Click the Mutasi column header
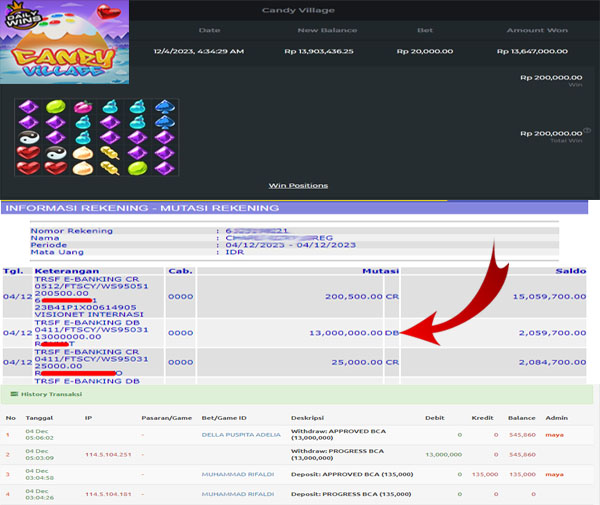Image resolution: width=600 pixels, height=505 pixels. [380, 271]
